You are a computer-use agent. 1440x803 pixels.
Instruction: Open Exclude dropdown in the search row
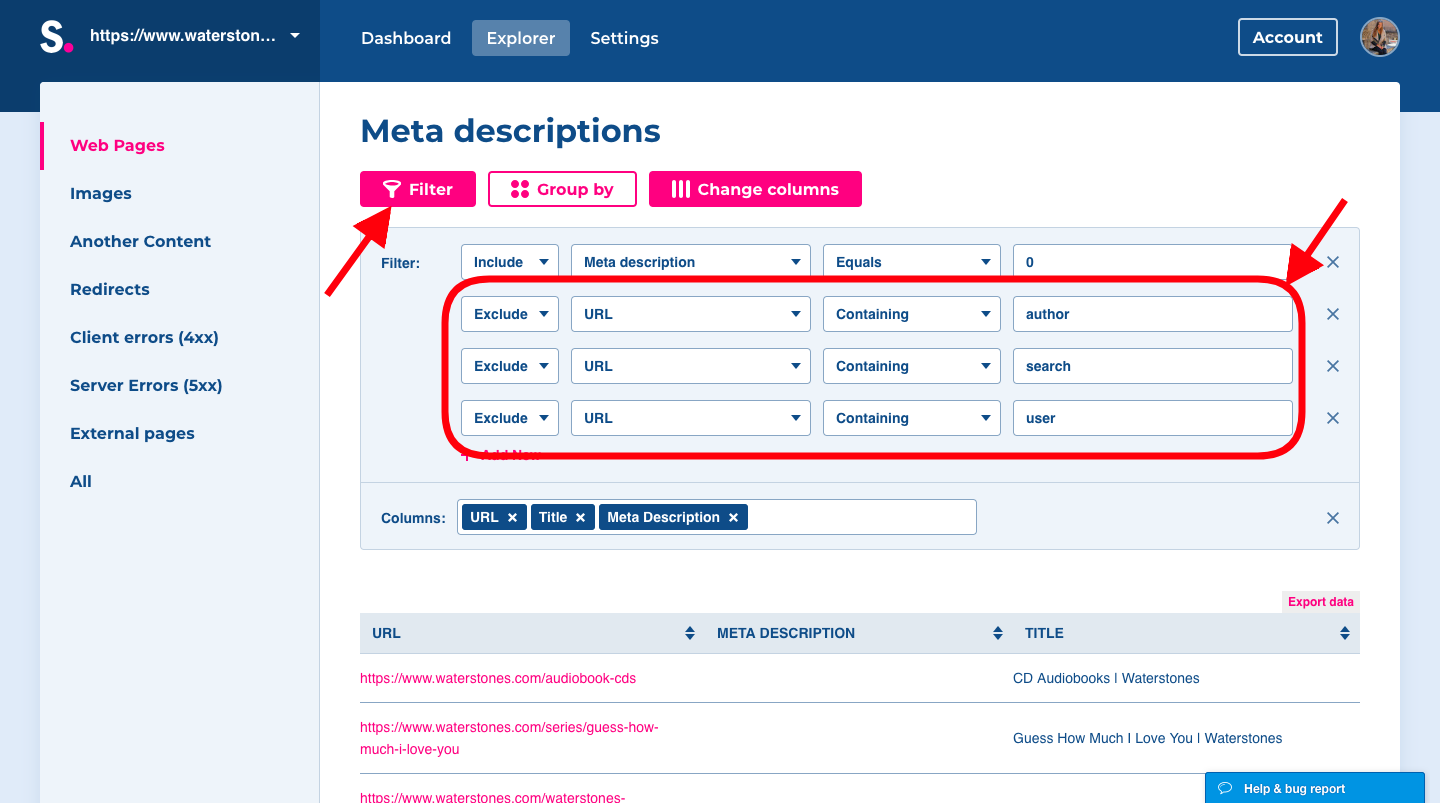(x=510, y=366)
